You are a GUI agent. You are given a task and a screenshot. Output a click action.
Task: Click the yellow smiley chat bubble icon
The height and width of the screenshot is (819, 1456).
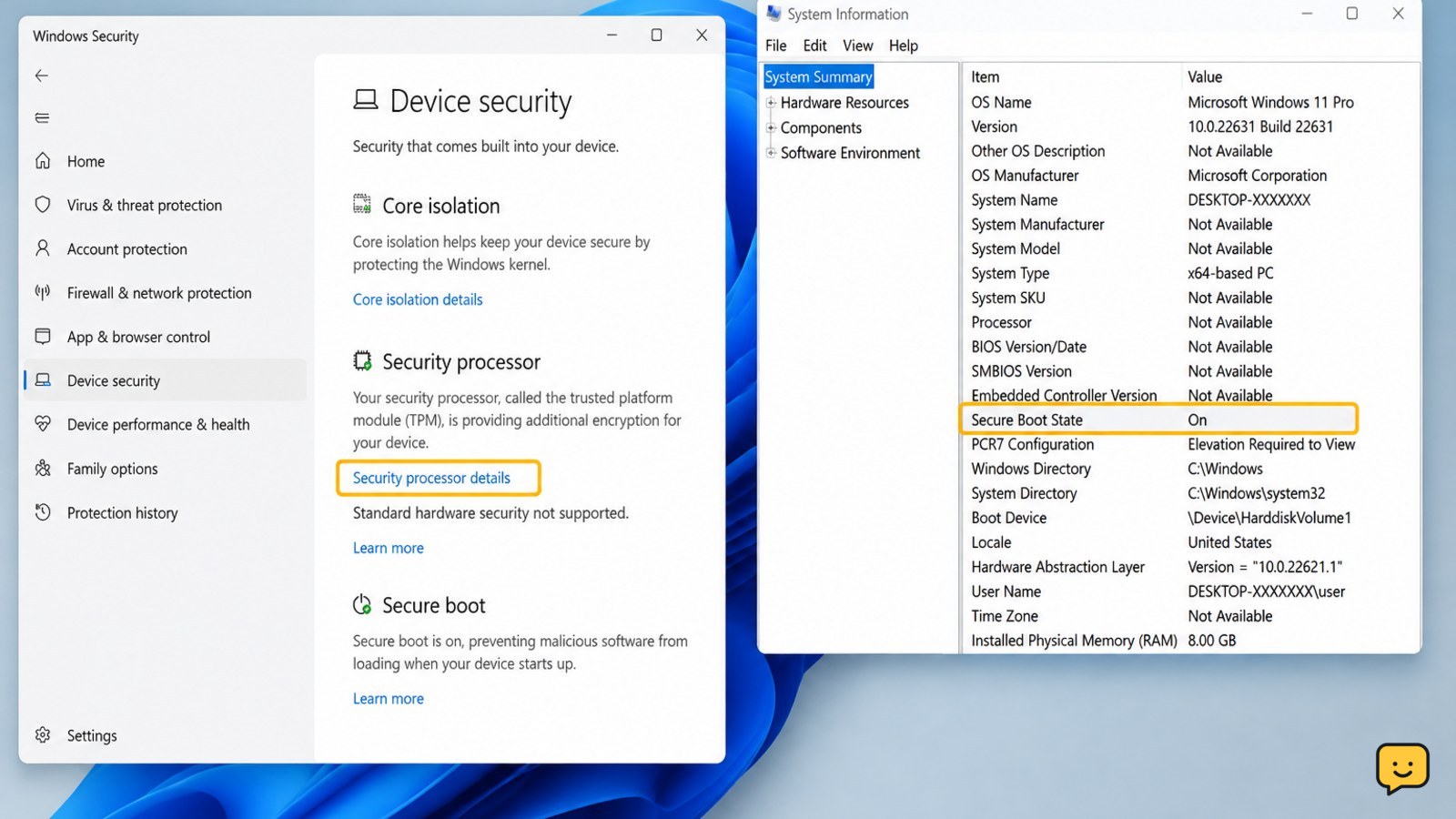[x=1402, y=768]
